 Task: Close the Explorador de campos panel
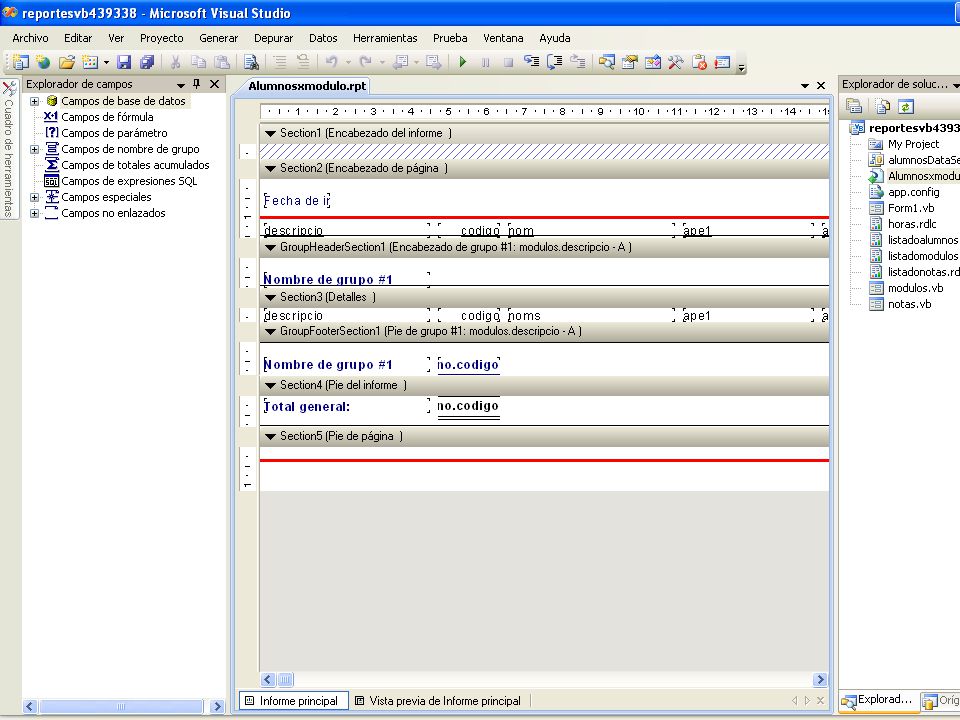(x=214, y=84)
